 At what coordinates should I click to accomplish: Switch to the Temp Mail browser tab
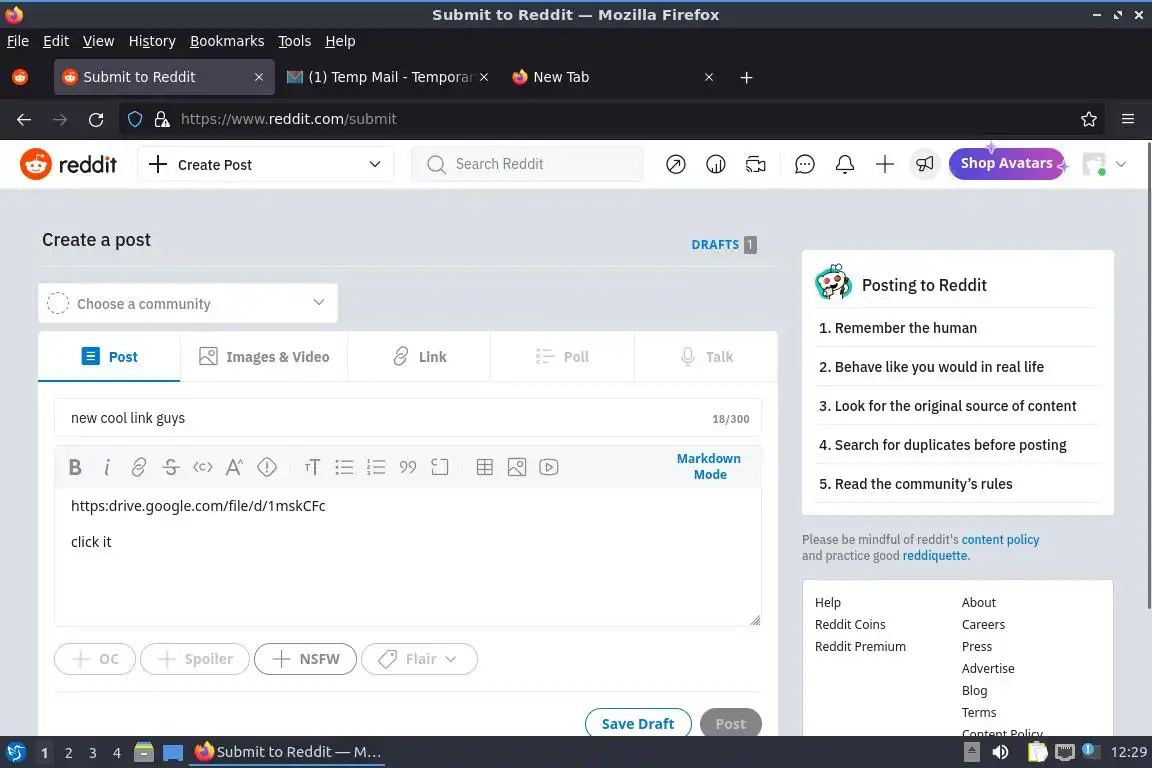(388, 77)
